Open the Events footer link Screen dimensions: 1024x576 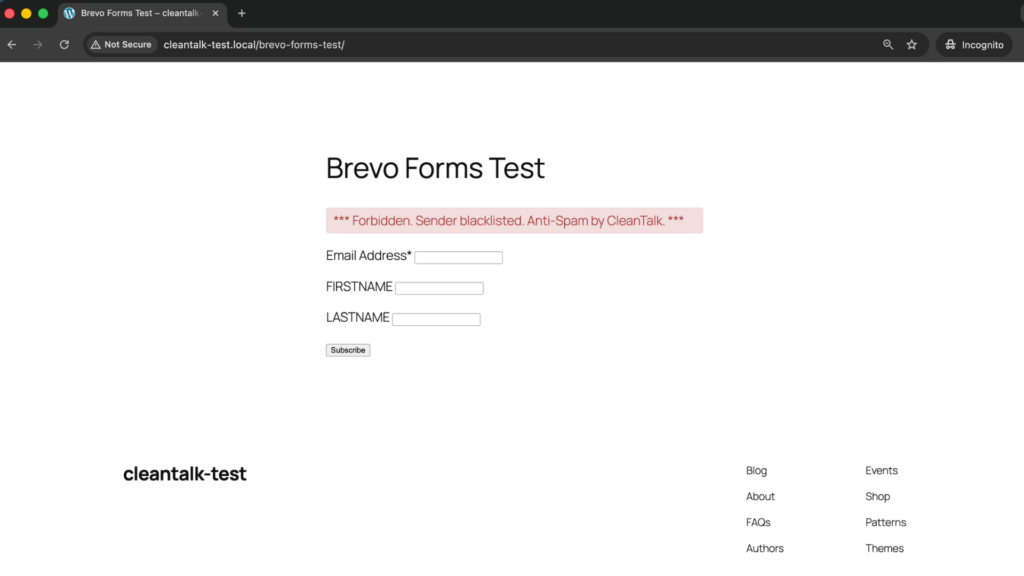pyautogui.click(x=881, y=470)
